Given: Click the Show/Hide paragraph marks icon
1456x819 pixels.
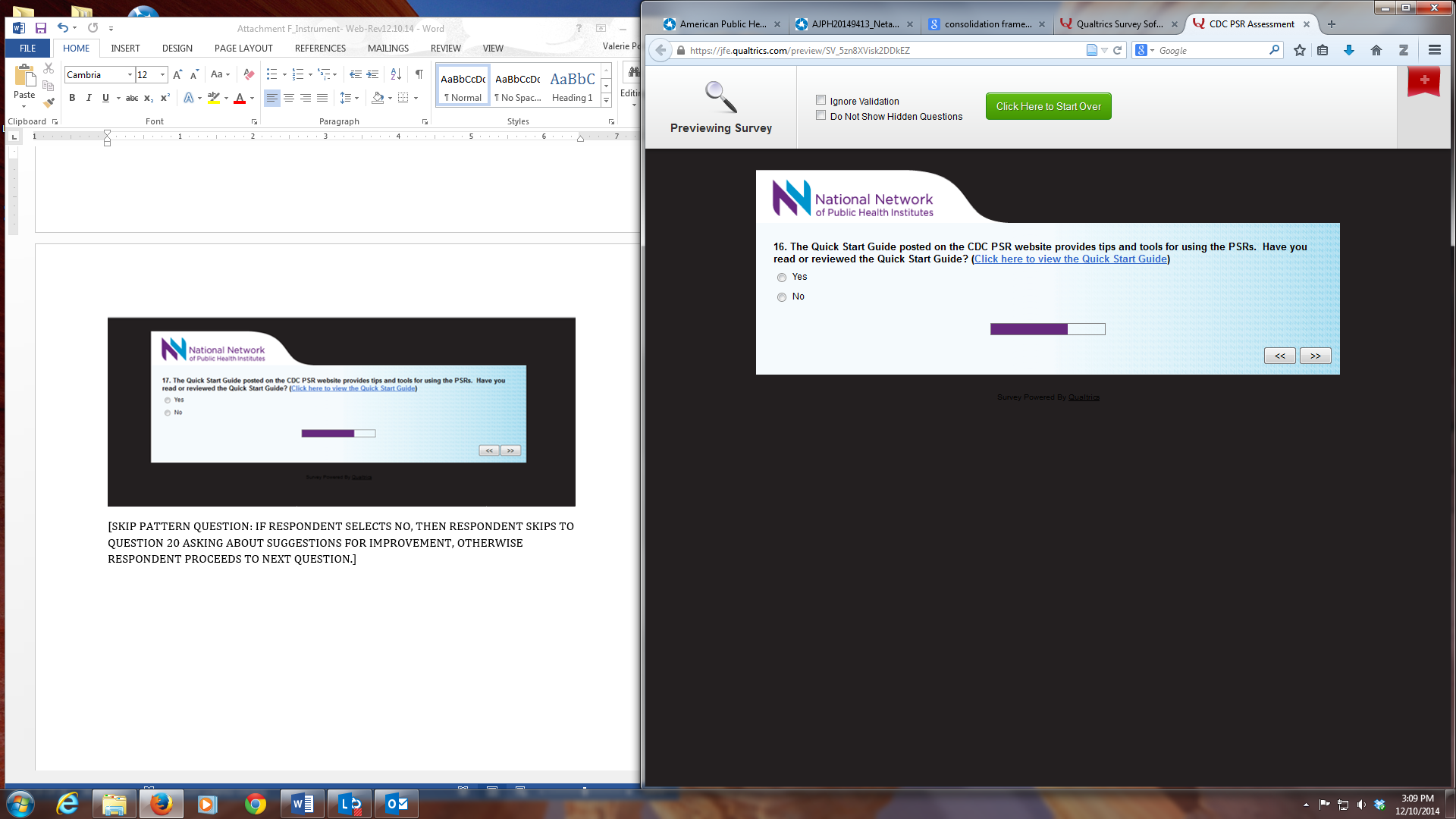Looking at the screenshot, I should coord(419,74).
